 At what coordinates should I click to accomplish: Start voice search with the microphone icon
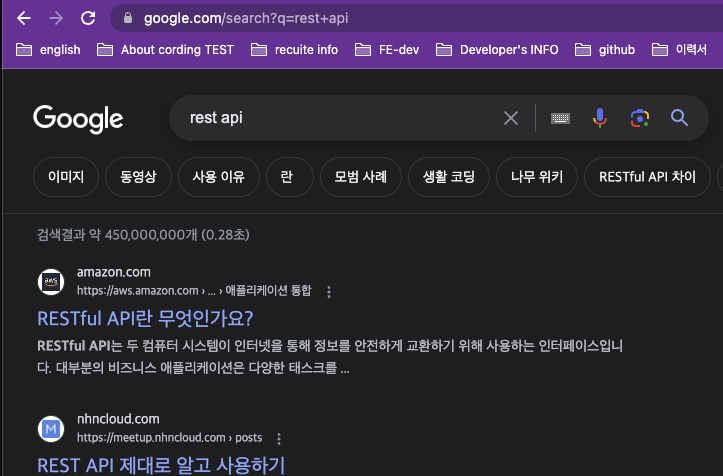[600, 118]
